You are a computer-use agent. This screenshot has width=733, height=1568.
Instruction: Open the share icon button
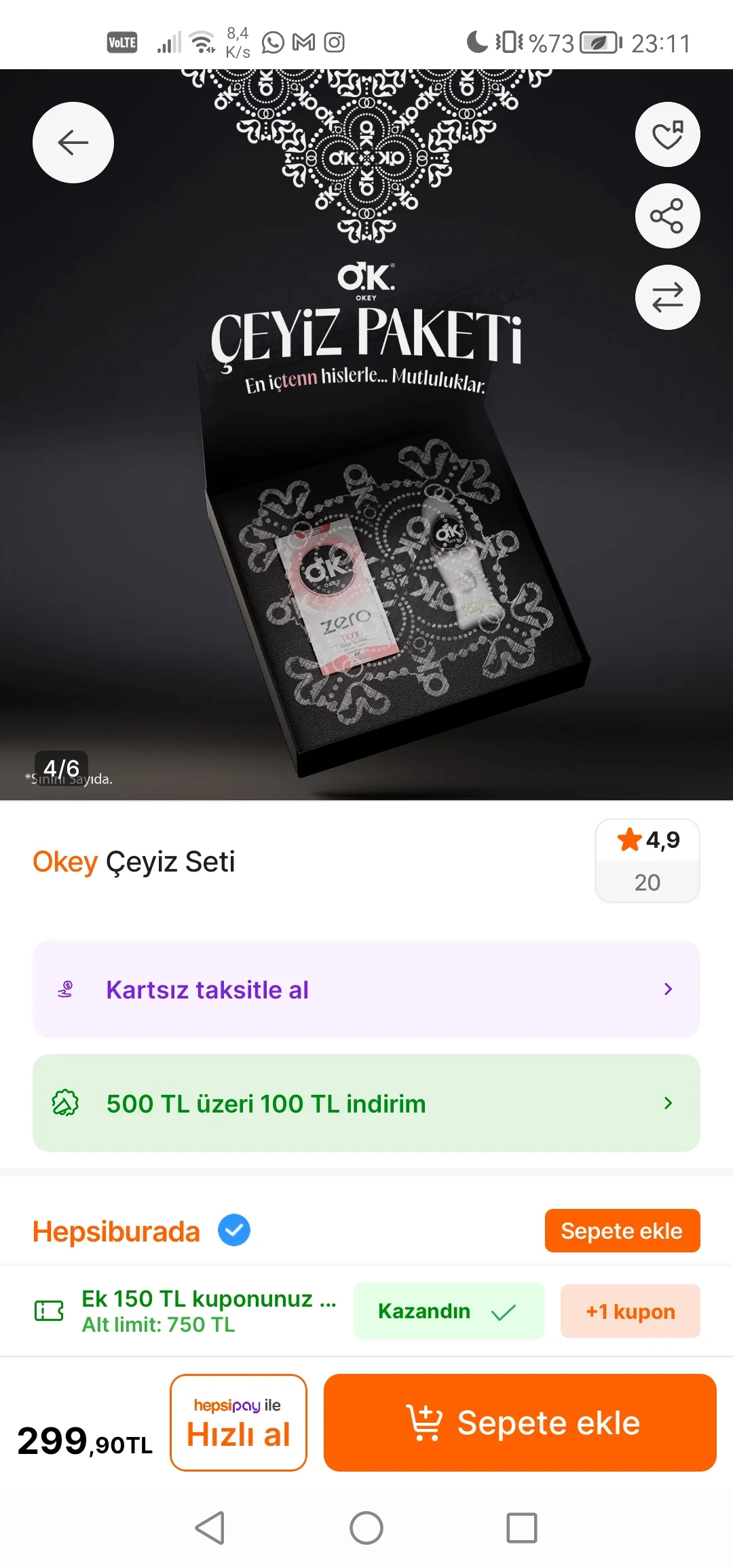(667, 216)
